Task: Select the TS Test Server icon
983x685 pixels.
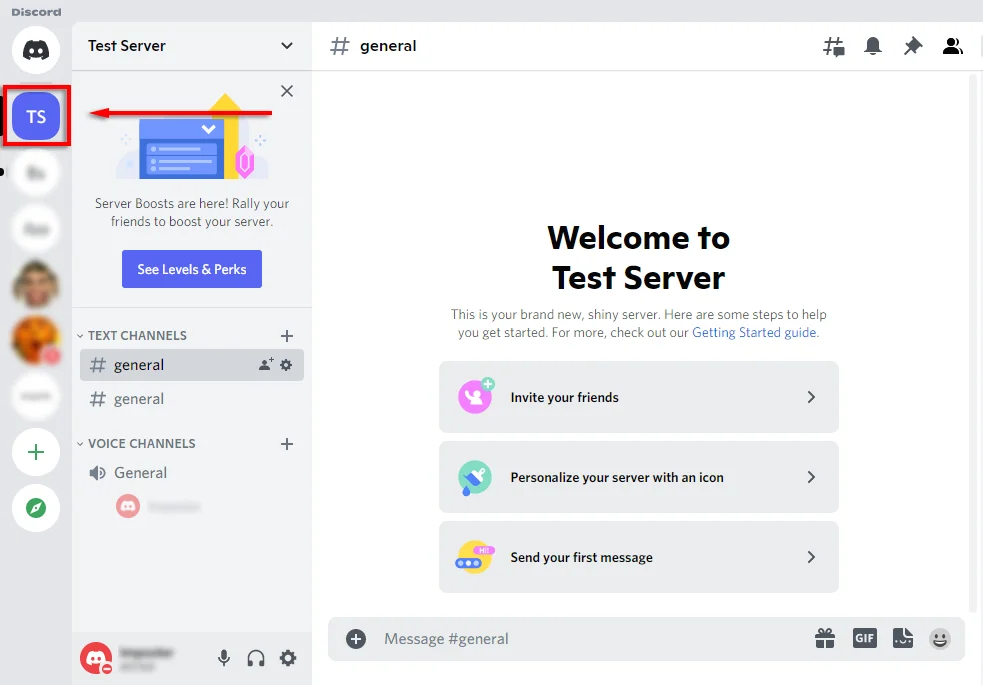Action: click(x=36, y=117)
